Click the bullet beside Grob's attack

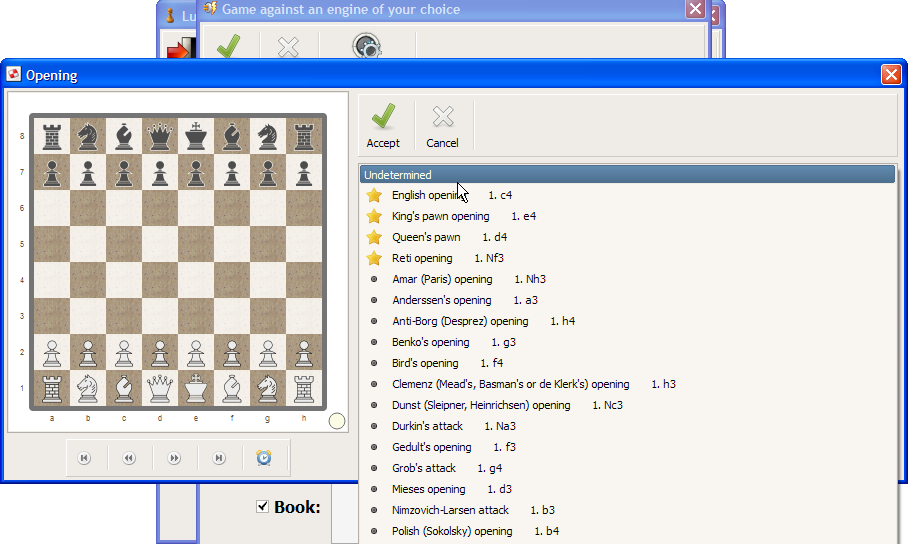(x=374, y=468)
